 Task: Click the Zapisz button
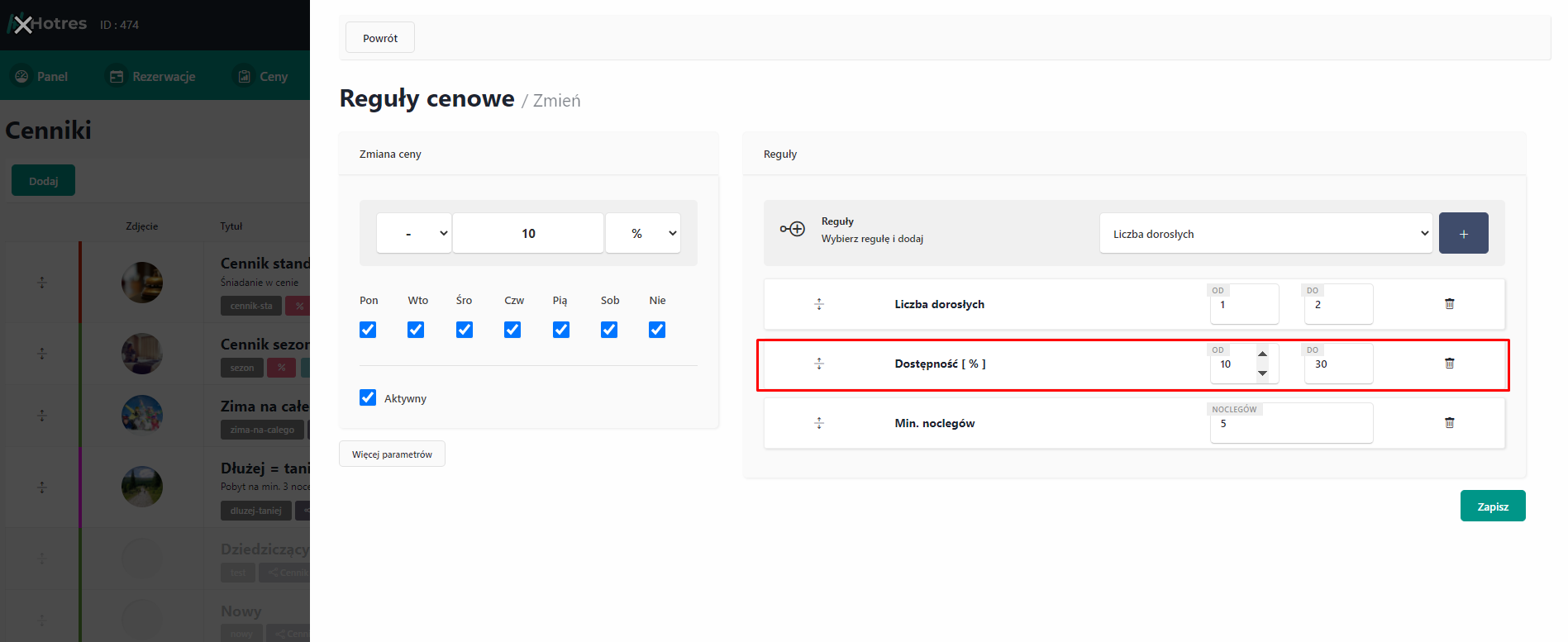point(1492,506)
